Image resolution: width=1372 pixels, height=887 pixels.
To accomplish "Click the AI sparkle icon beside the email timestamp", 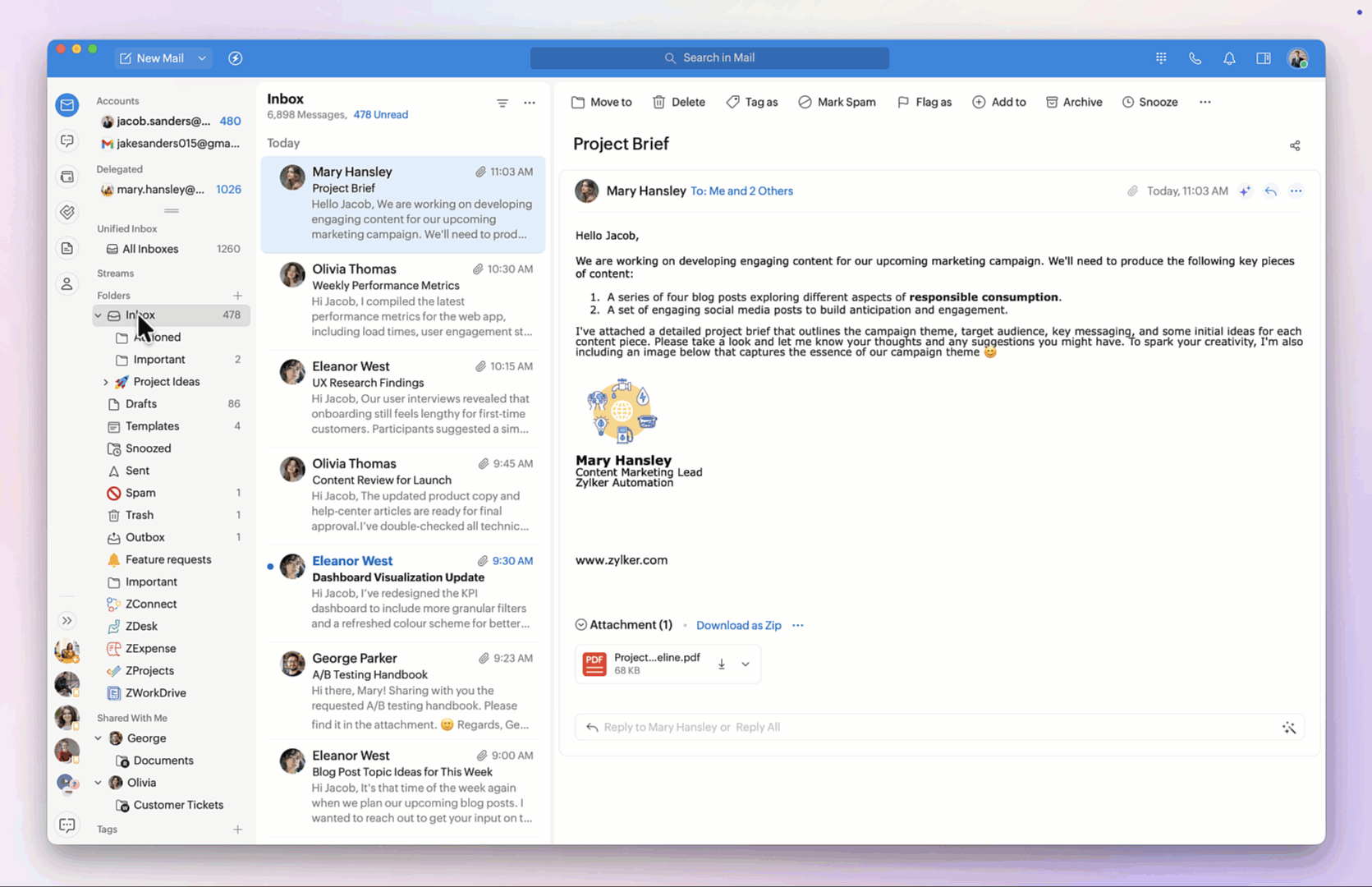I will tap(1246, 191).
